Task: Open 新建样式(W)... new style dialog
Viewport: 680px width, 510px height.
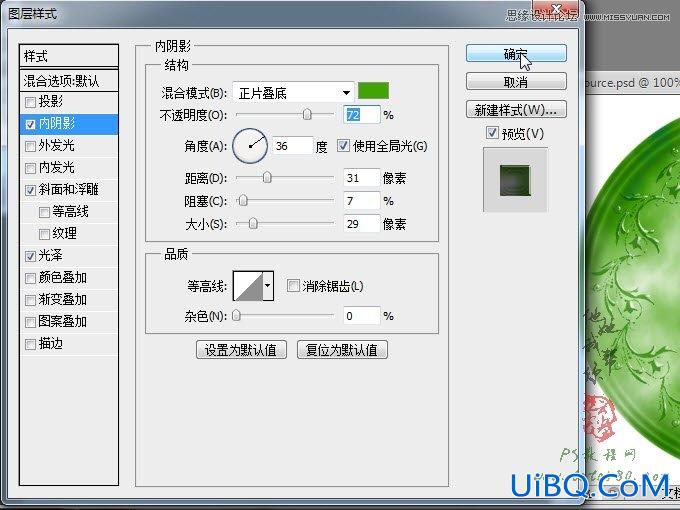Action: [x=516, y=110]
